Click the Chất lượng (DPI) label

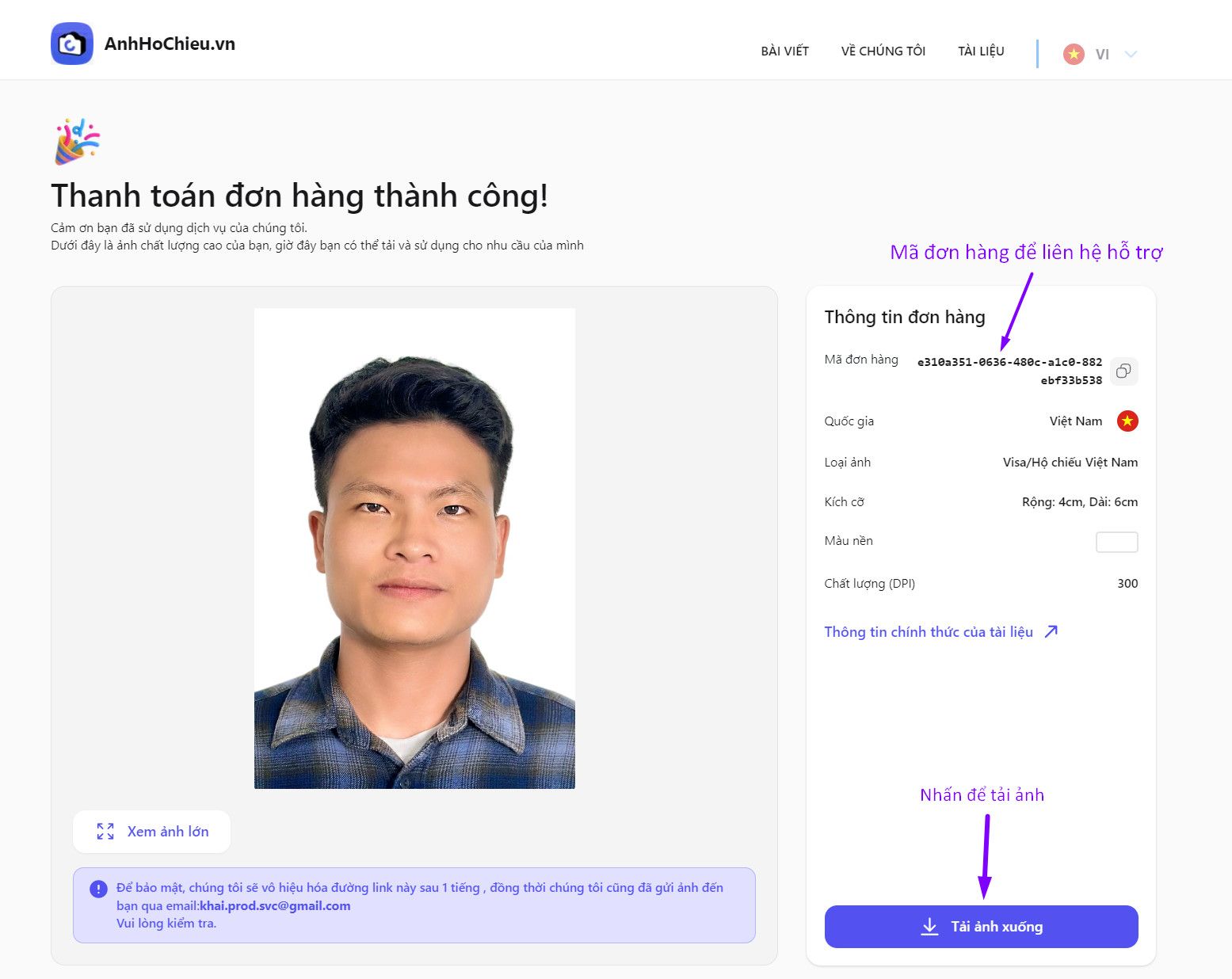tap(869, 584)
